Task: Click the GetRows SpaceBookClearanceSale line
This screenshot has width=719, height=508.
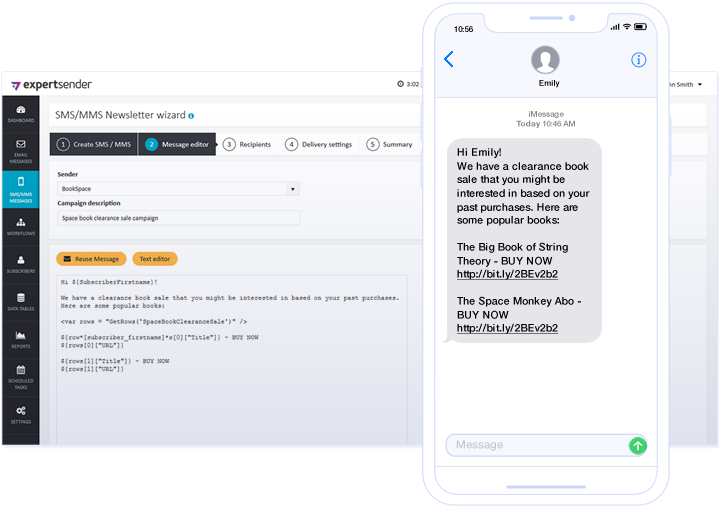Action: pyautogui.click(x=154, y=322)
